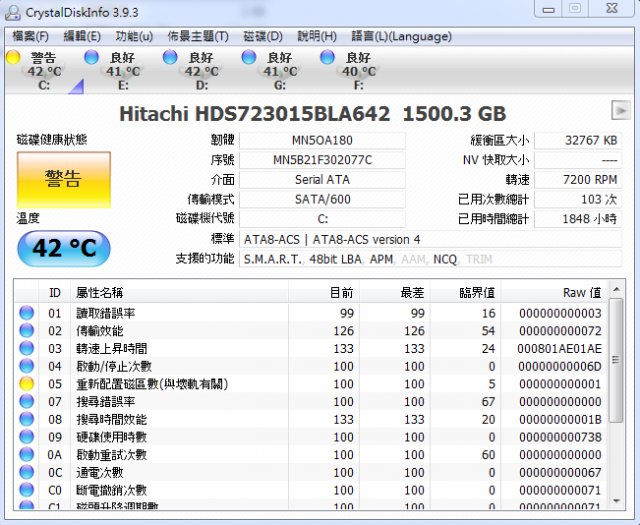Viewport: 640px width, 525px height.
Task: Click the 目前 column header
Action: point(324,292)
